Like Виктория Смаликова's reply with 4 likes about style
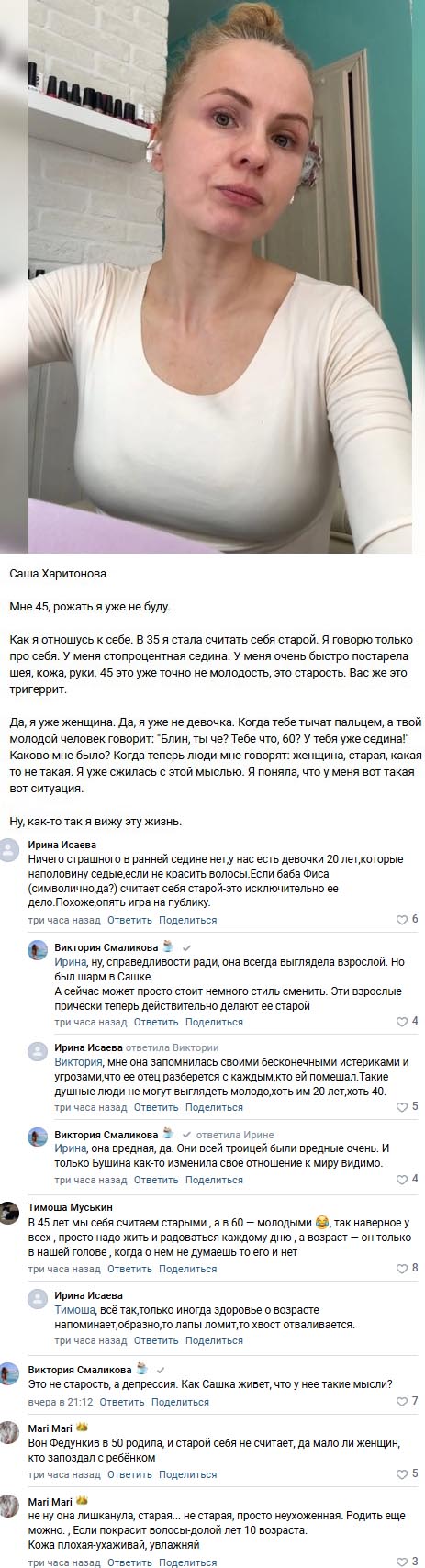 tap(407, 1022)
